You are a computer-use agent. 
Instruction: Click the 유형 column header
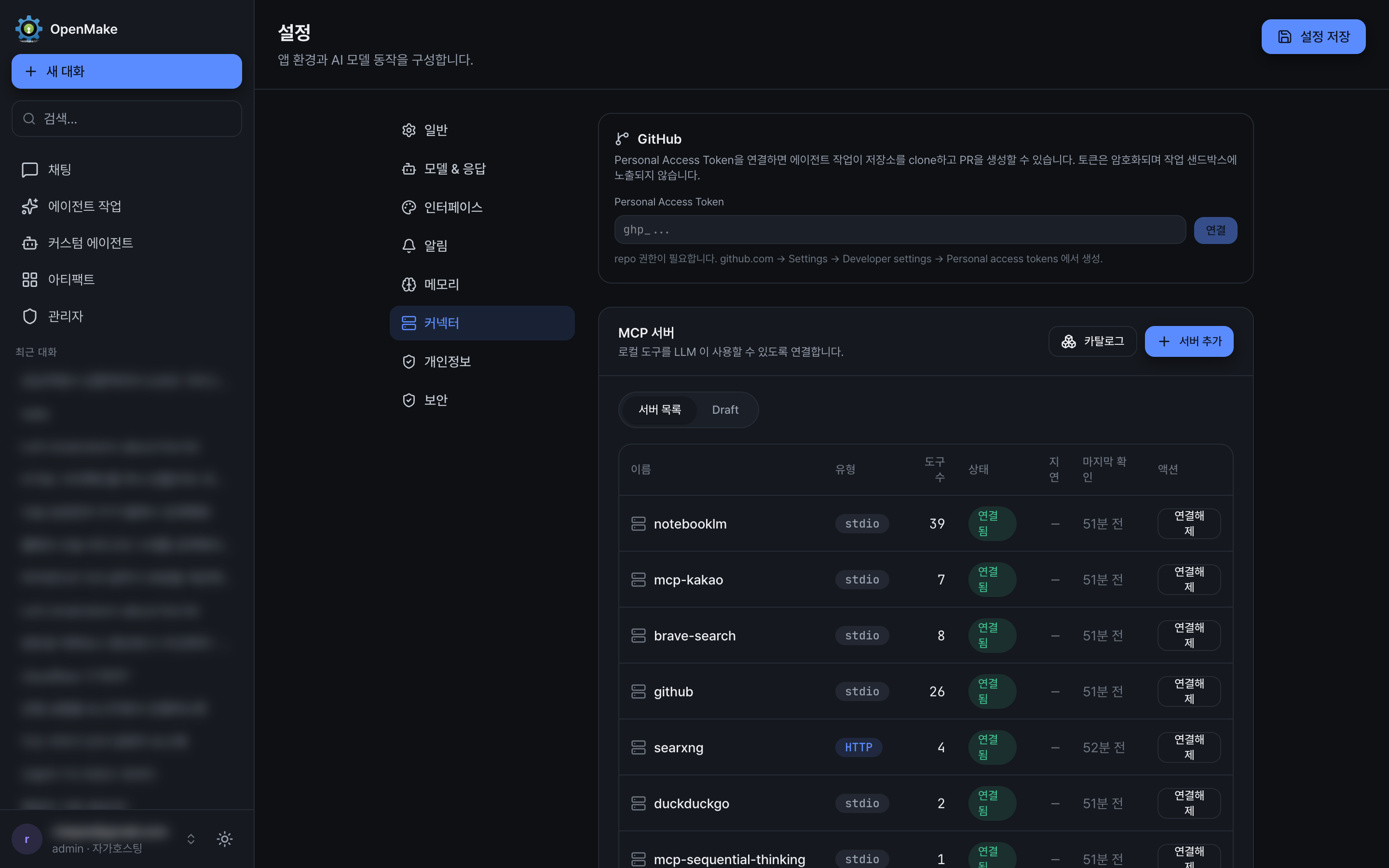click(845, 469)
